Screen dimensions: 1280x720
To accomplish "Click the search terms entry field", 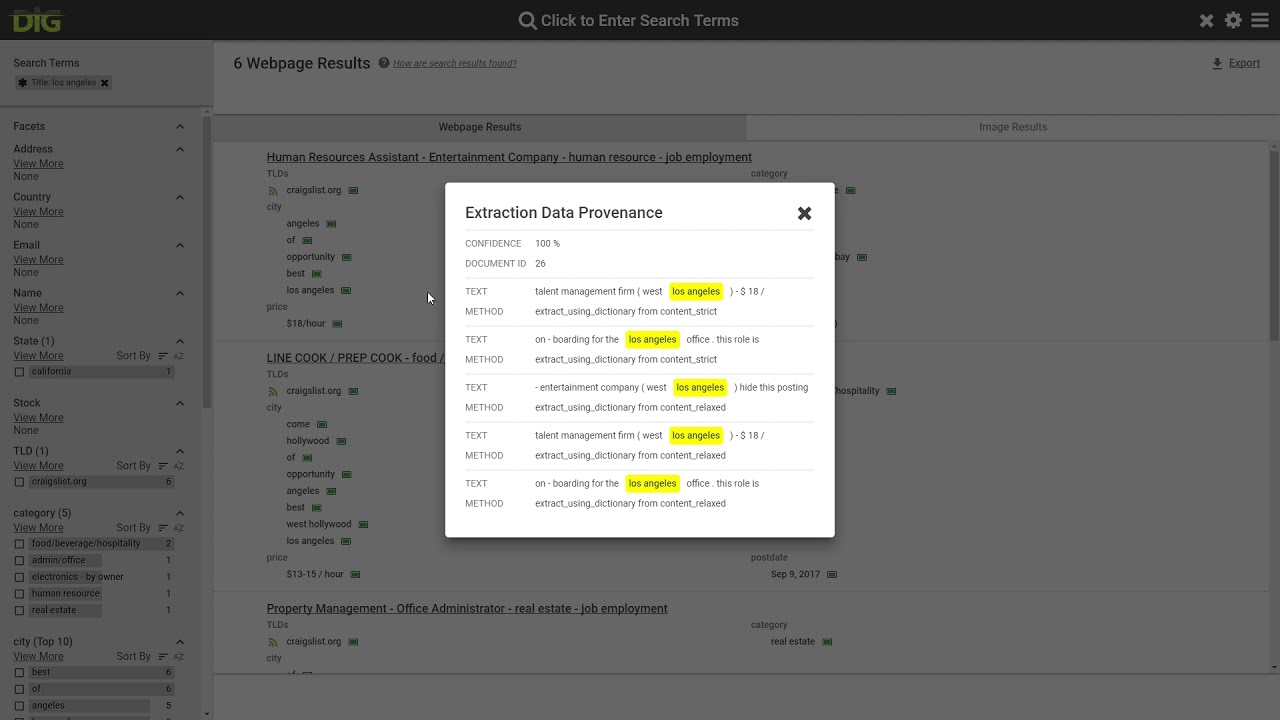I will tap(639, 20).
